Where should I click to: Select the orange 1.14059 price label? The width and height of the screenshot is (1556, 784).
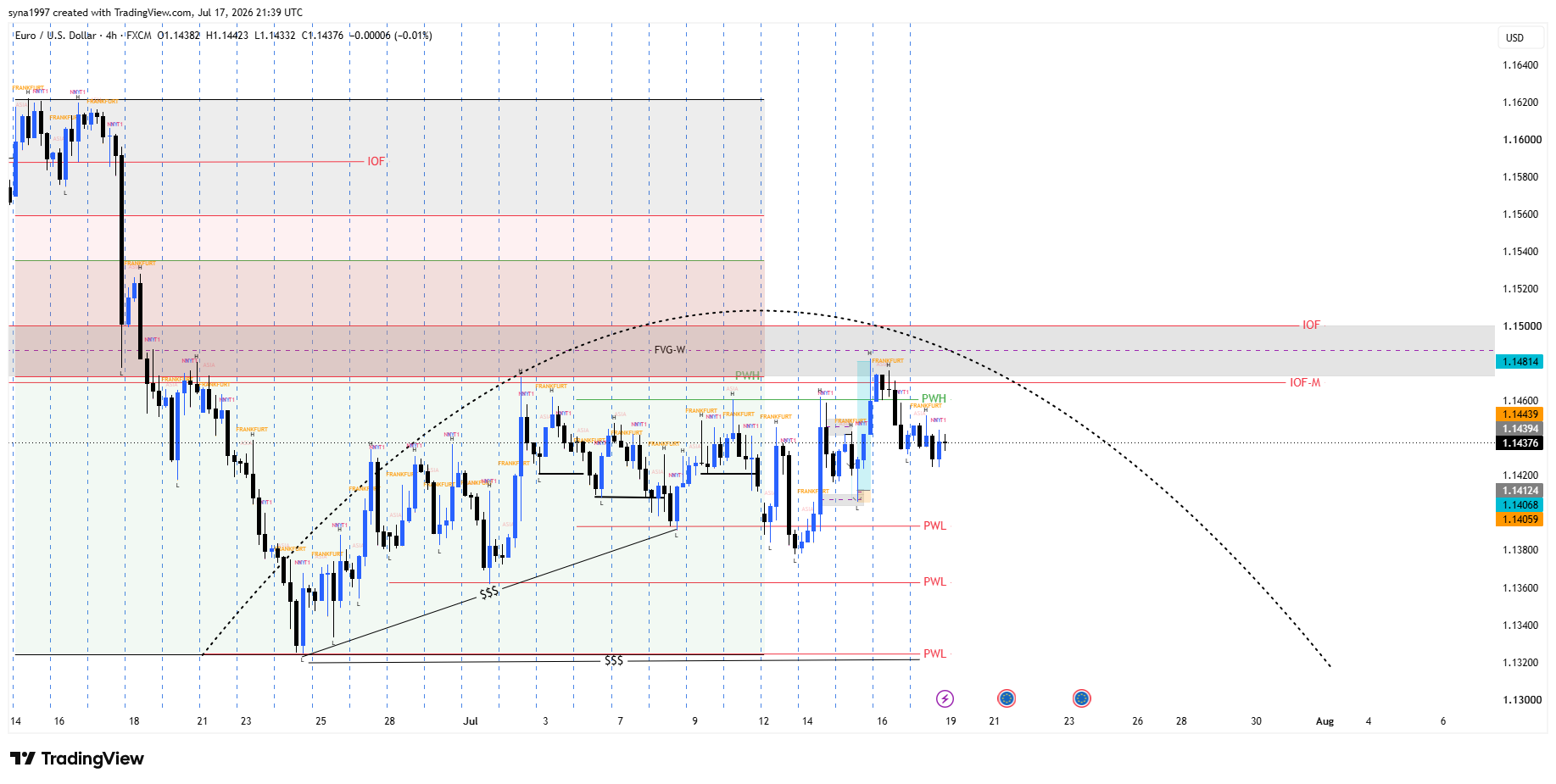point(1520,520)
